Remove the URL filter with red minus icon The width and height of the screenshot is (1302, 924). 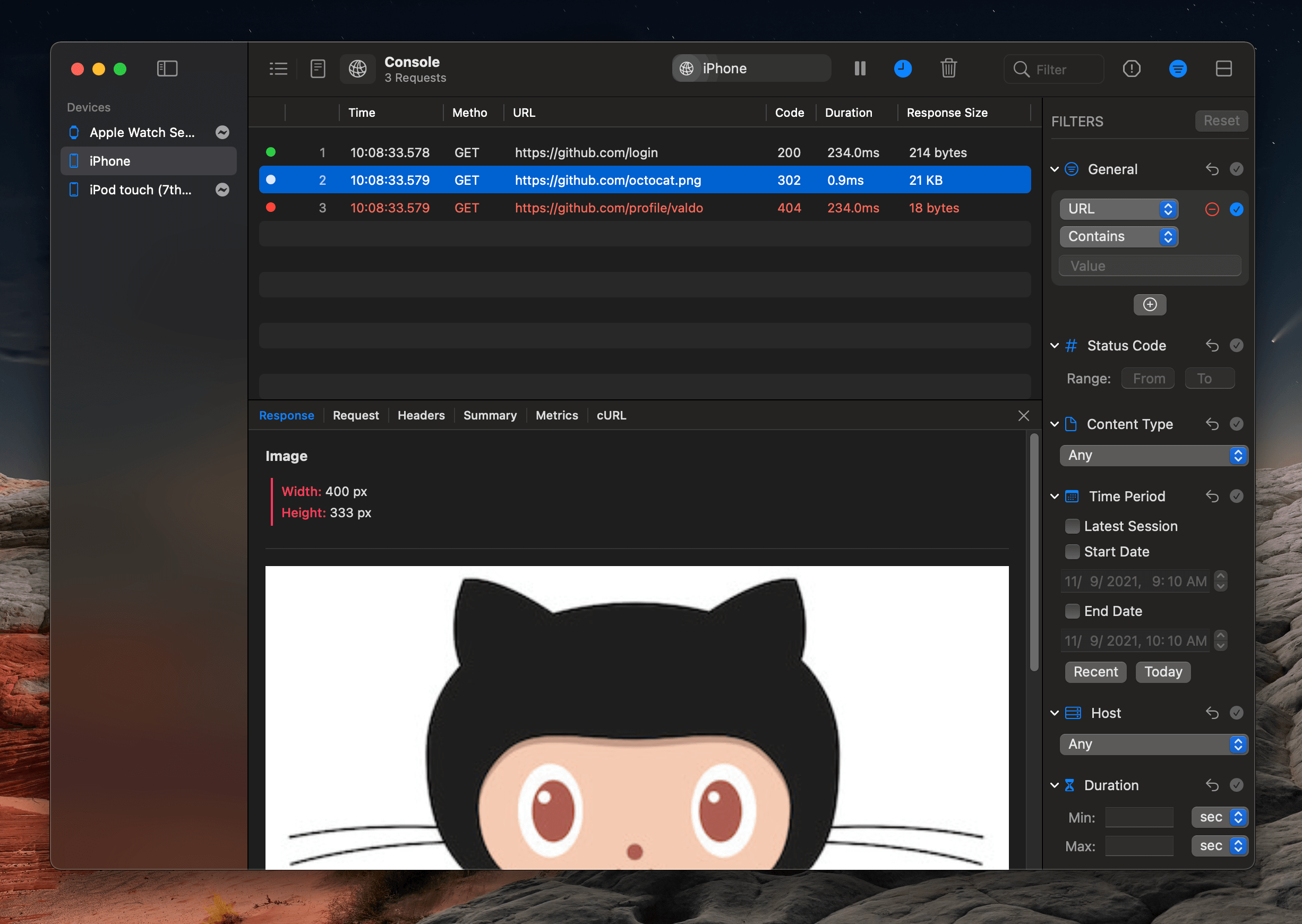coord(1212,209)
